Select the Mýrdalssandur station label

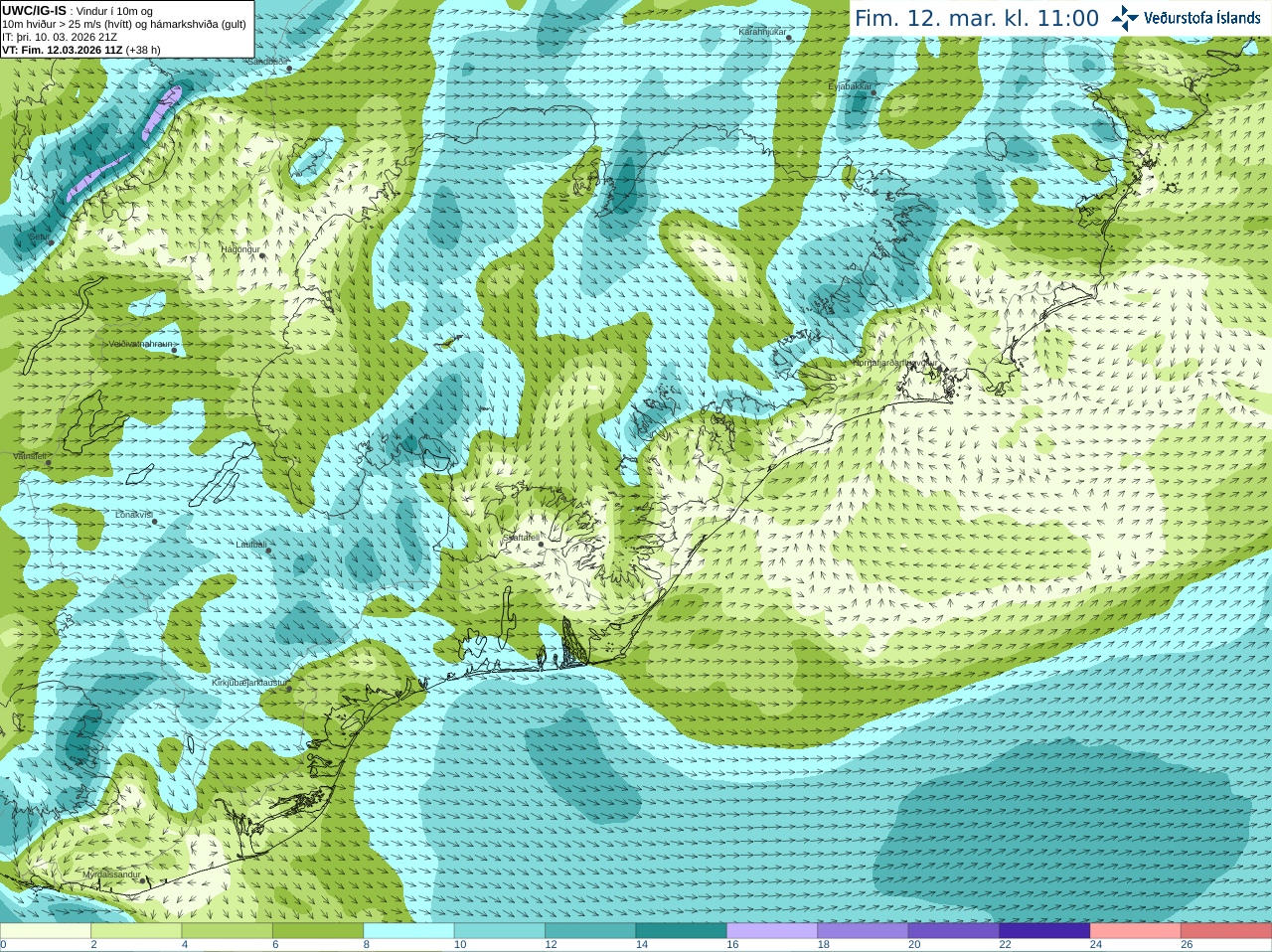coord(111,874)
